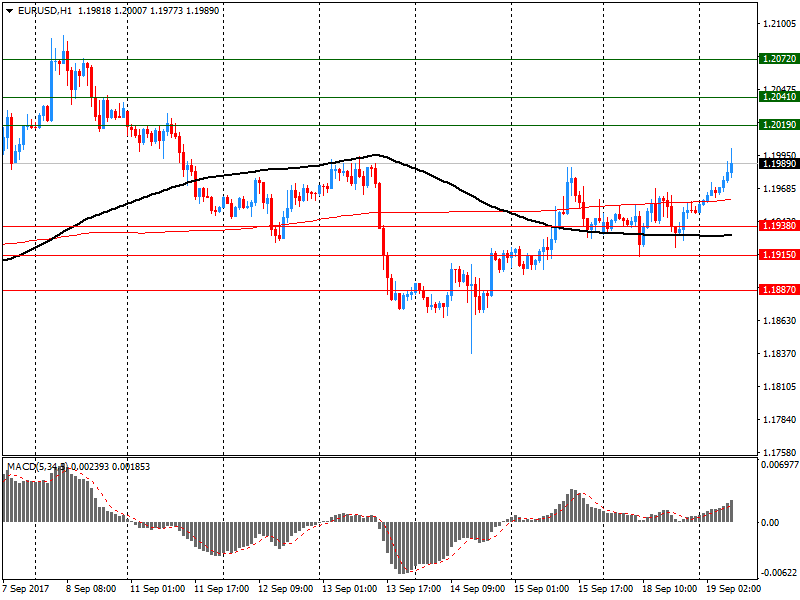
Task: Click the -0.00622 MACD scale value
Action: (x=780, y=572)
